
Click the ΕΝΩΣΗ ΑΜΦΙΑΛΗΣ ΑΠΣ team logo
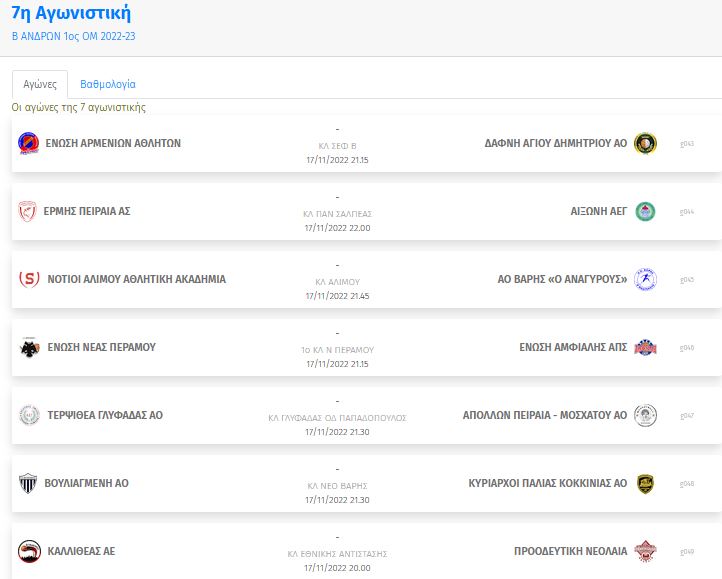point(646,347)
